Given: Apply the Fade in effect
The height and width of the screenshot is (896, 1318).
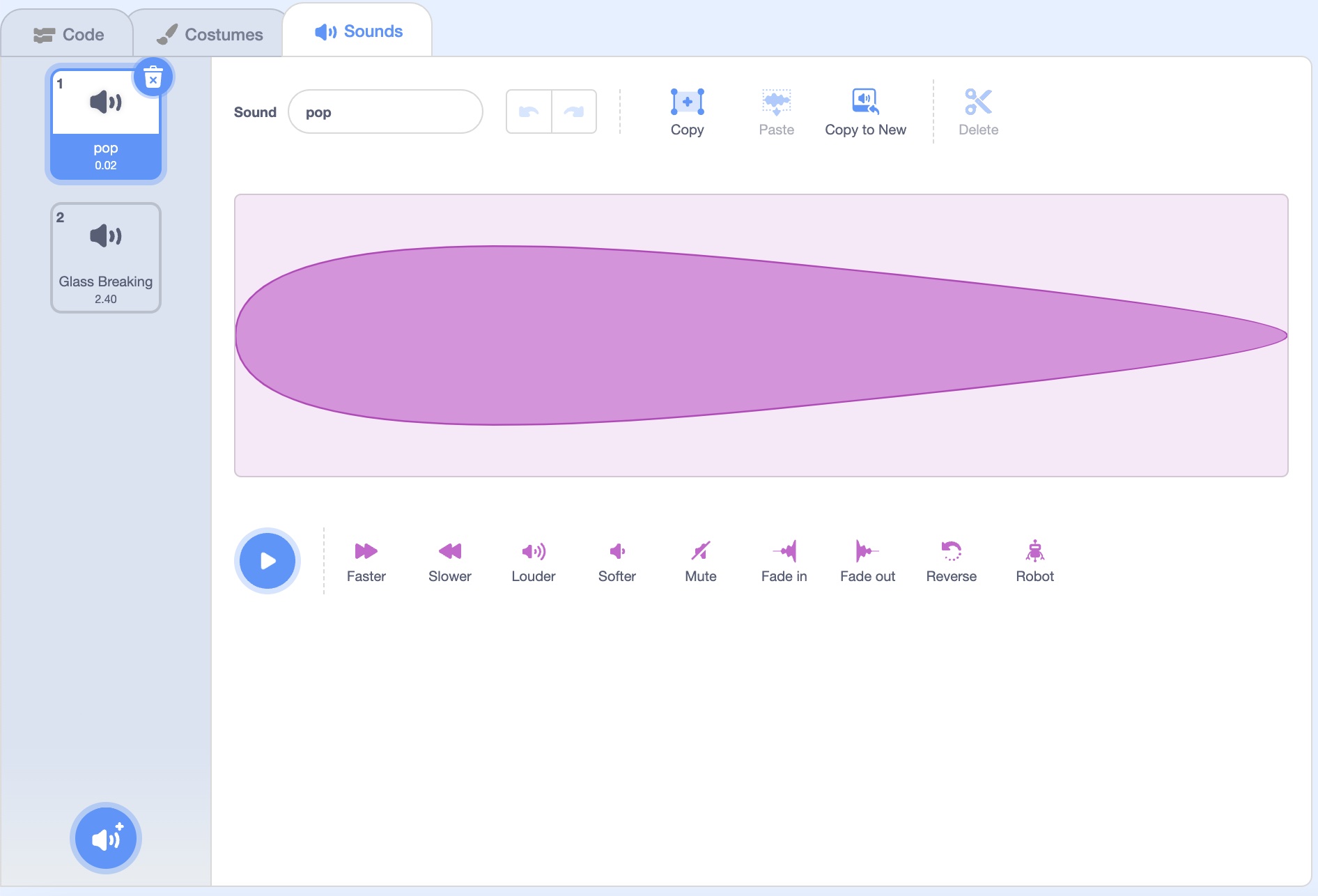Looking at the screenshot, I should tap(784, 562).
